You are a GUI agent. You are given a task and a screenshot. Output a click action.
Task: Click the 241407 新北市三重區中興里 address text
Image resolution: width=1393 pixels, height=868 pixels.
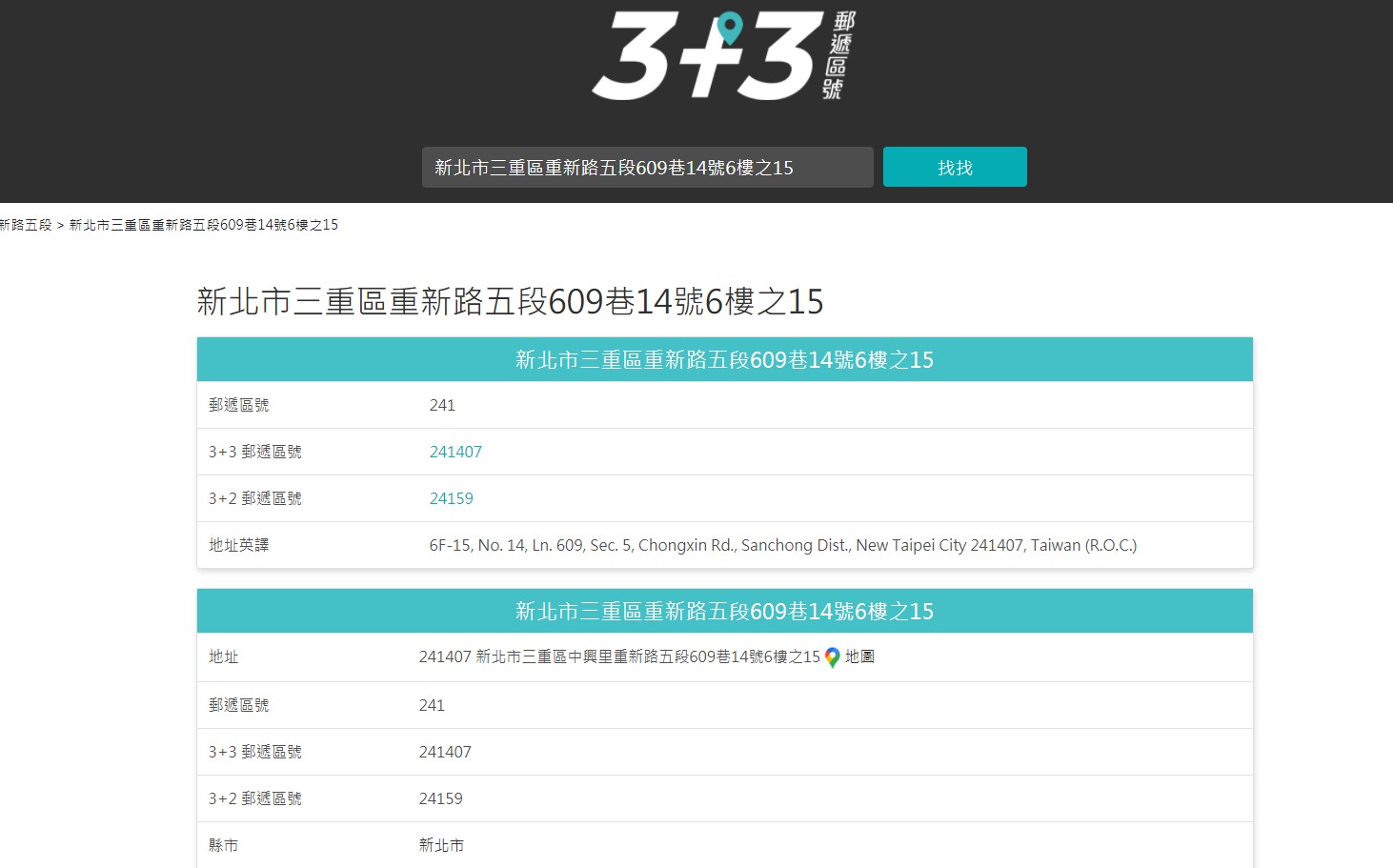click(x=619, y=656)
